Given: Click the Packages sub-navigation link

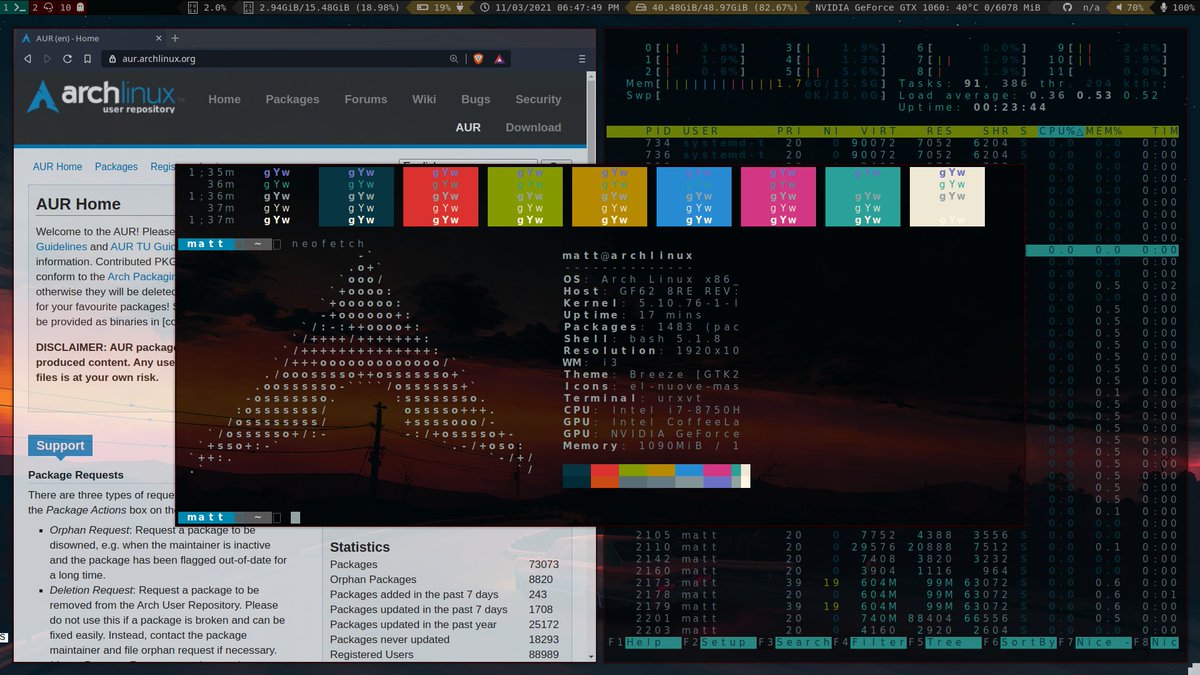Looking at the screenshot, I should [x=116, y=167].
